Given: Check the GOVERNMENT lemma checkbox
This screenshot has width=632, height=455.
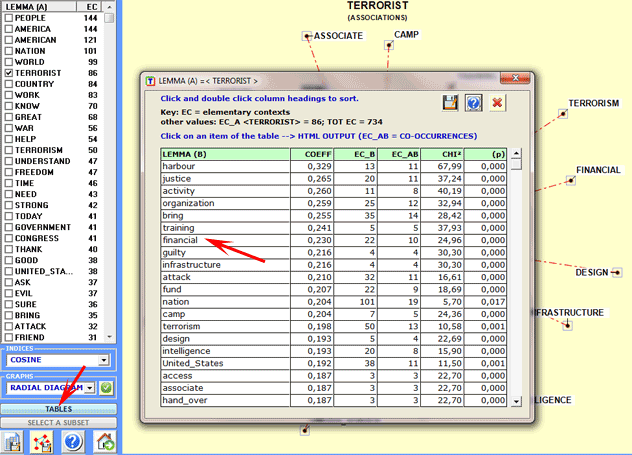Looking at the screenshot, I should [x=8, y=227].
